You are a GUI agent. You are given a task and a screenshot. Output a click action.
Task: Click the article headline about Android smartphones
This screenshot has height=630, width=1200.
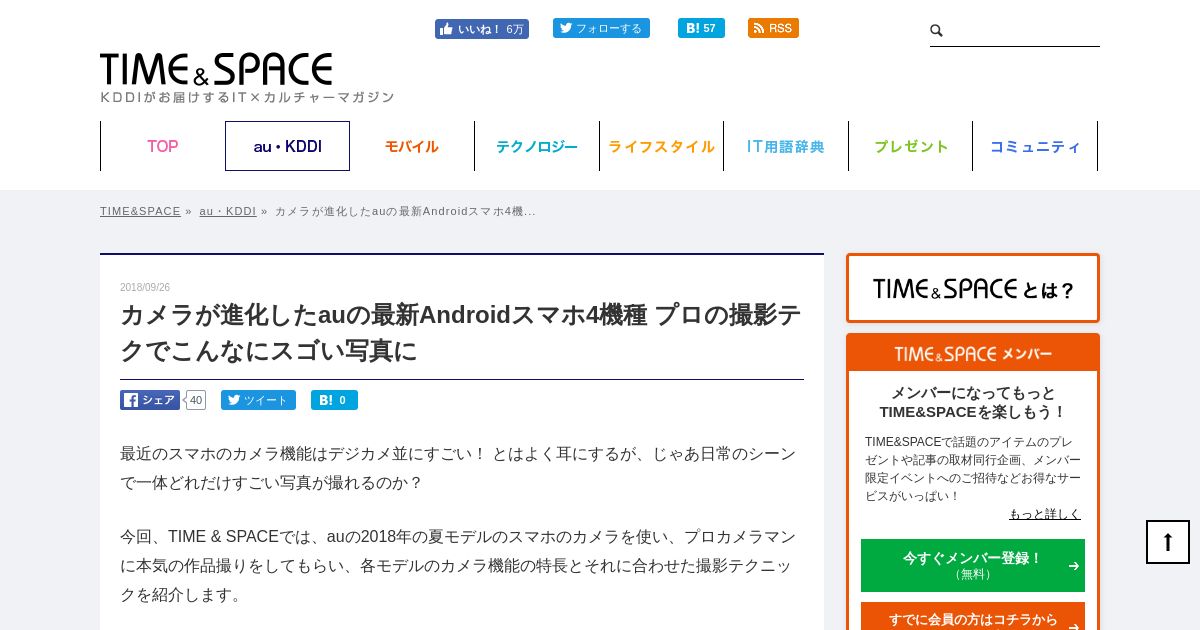click(x=461, y=332)
